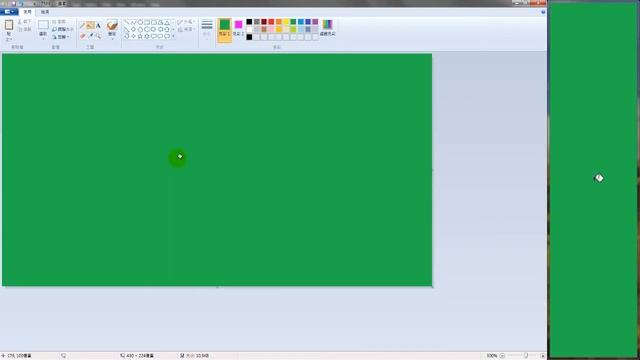This screenshot has width=640, height=360.
Task: Pick the Hexagon shape
Action: [147, 29]
